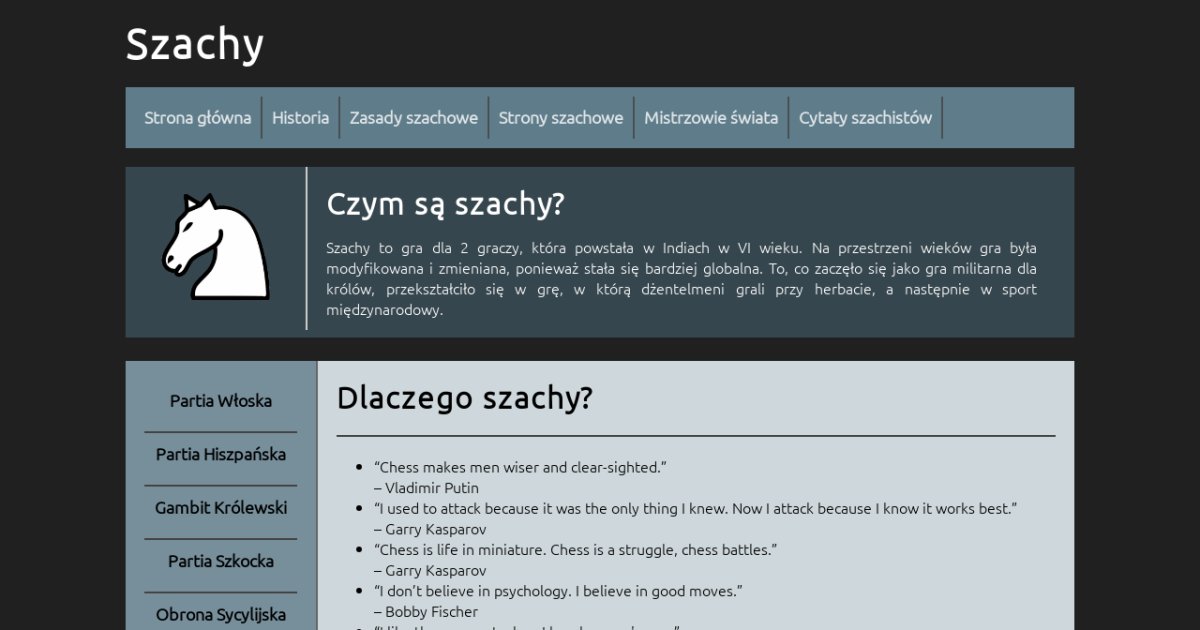This screenshot has height=630, width=1200.
Task: Click the white chess knight icon
Action: (216, 247)
